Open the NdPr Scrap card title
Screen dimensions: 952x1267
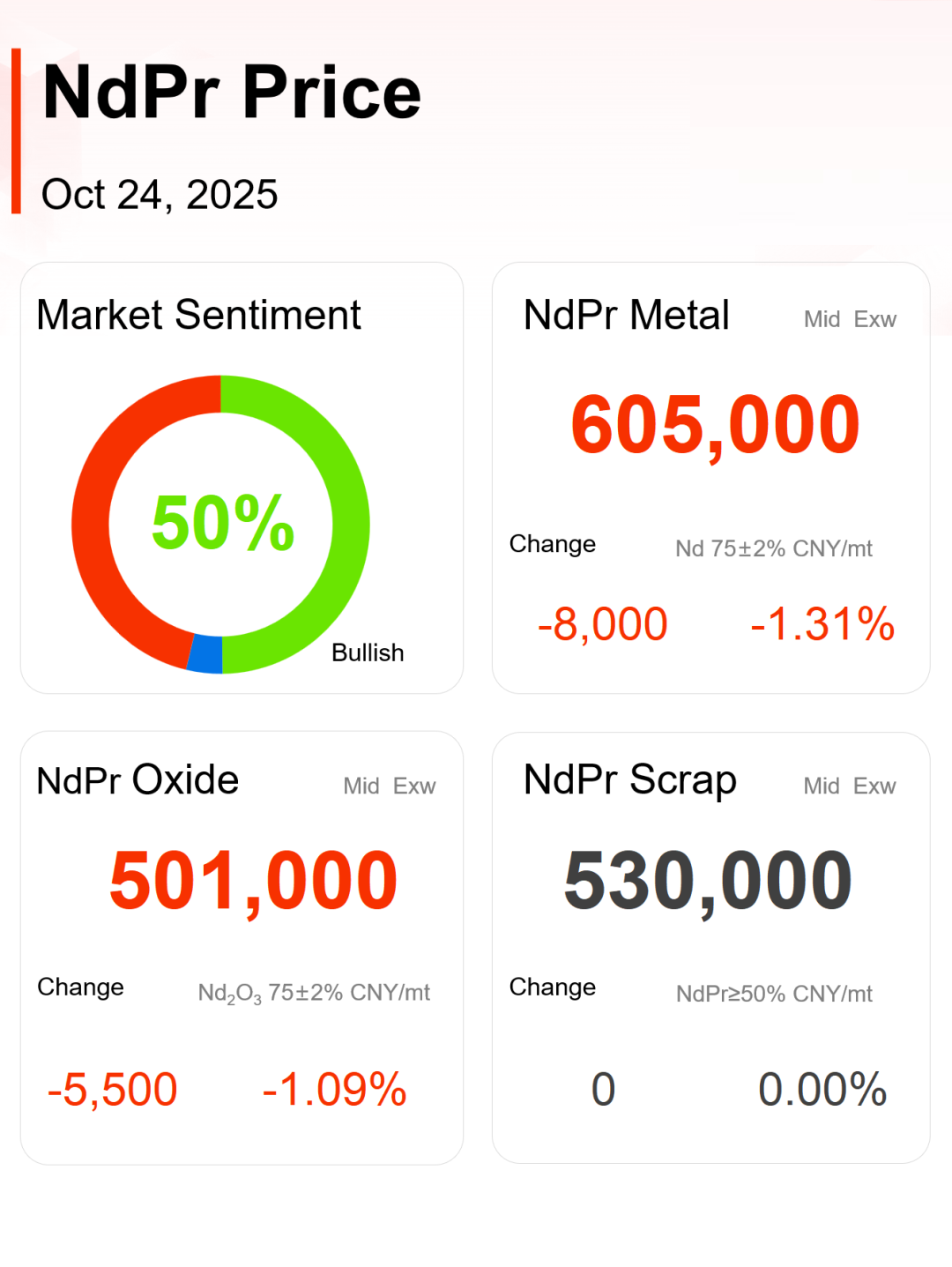point(629,780)
